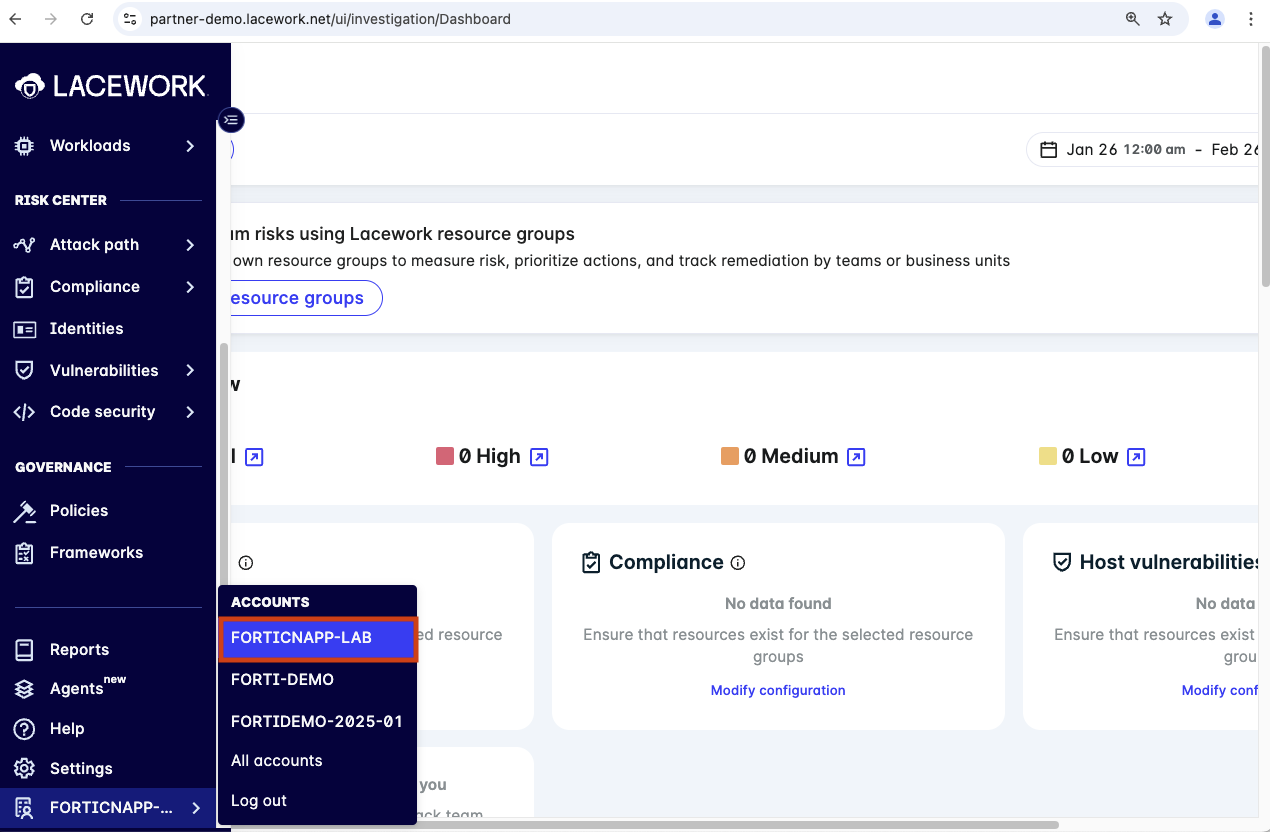The image size is (1270, 832).
Task: Collapse the sidebar with the round toggle button
Action: coord(231,120)
